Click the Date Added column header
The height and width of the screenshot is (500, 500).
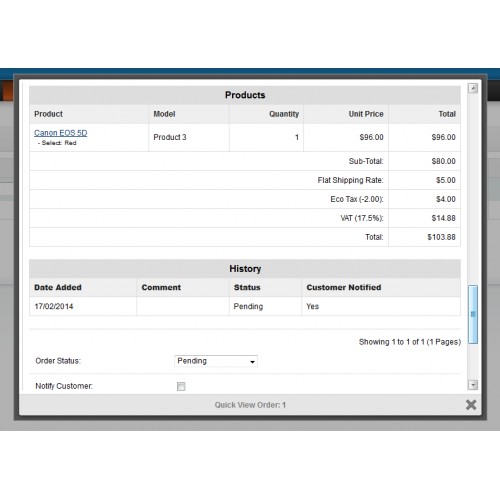pos(58,287)
